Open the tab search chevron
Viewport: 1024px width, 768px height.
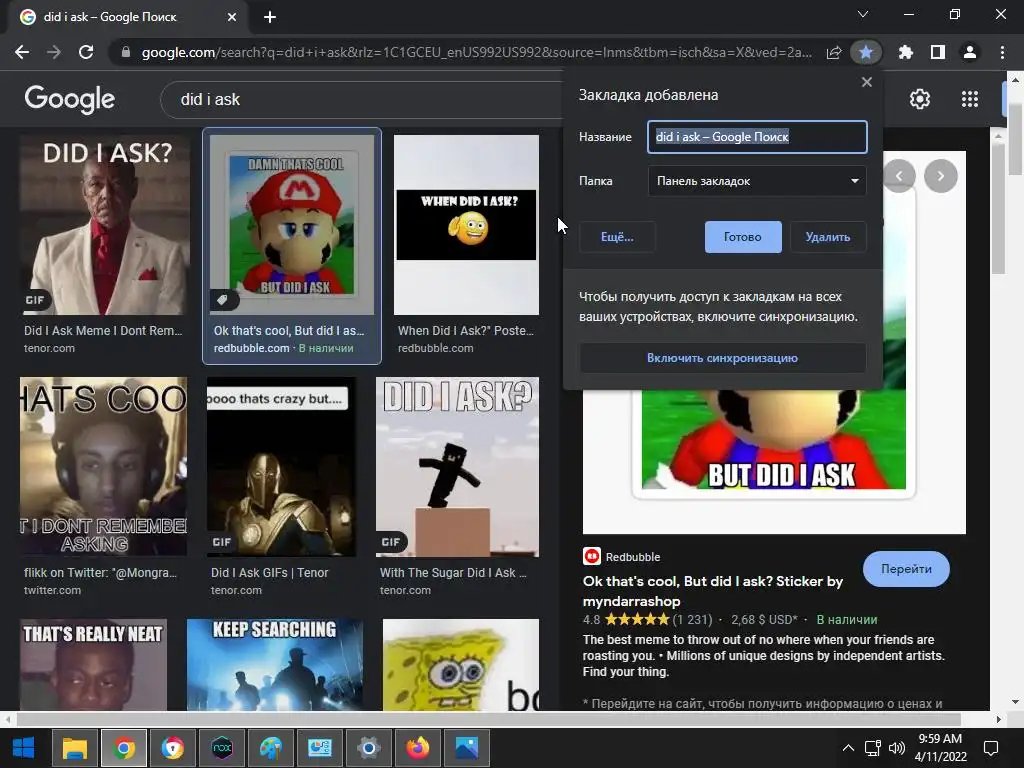coord(863,14)
